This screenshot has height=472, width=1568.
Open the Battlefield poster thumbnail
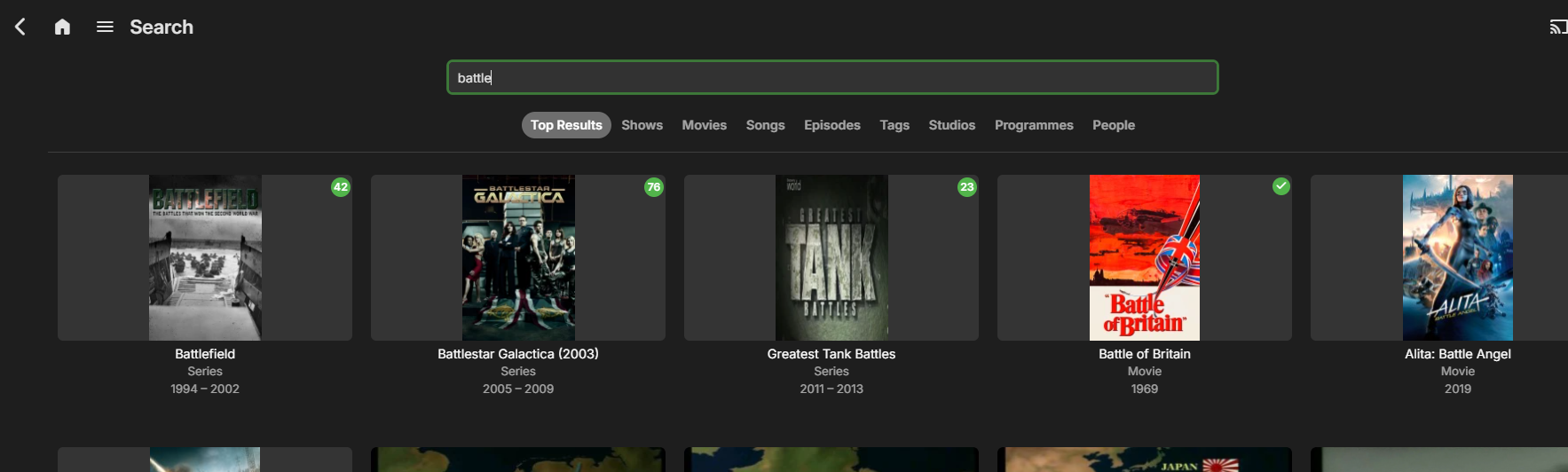[205, 257]
